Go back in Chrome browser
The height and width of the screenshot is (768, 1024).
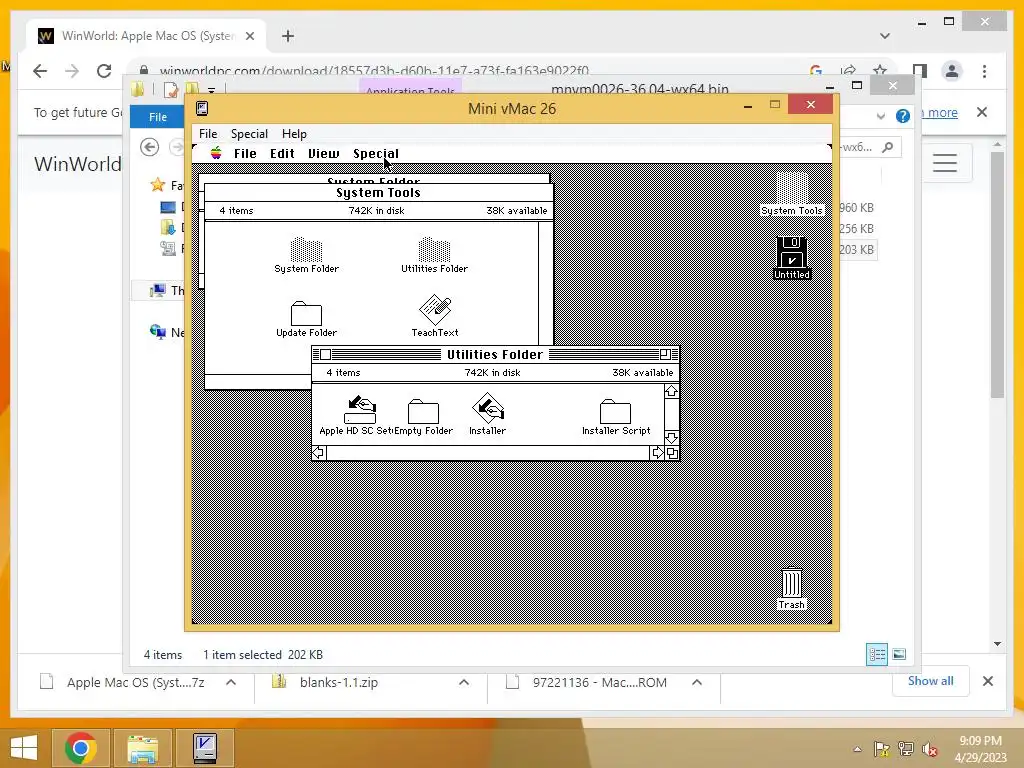click(40, 71)
